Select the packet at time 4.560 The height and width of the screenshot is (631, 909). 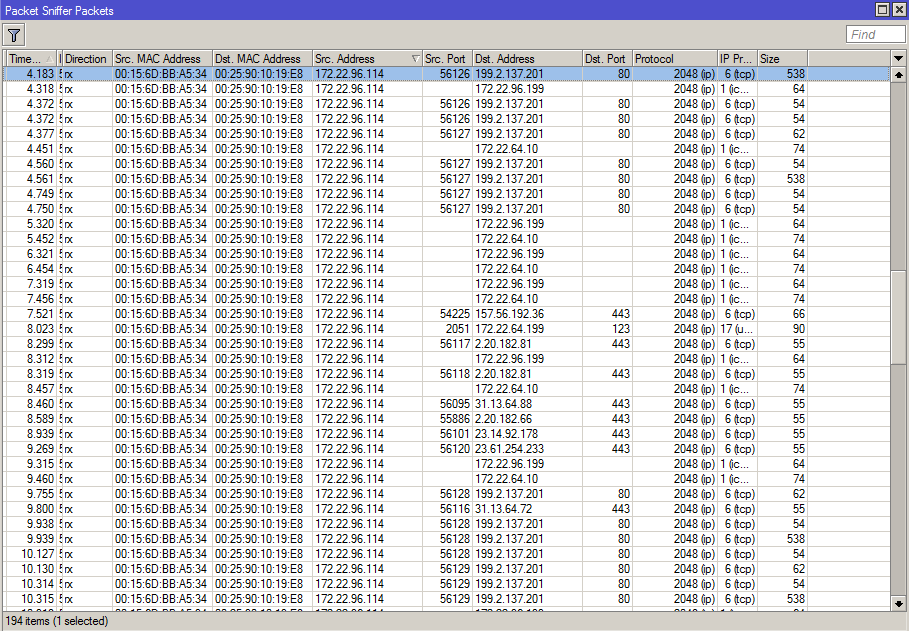(x=446, y=164)
